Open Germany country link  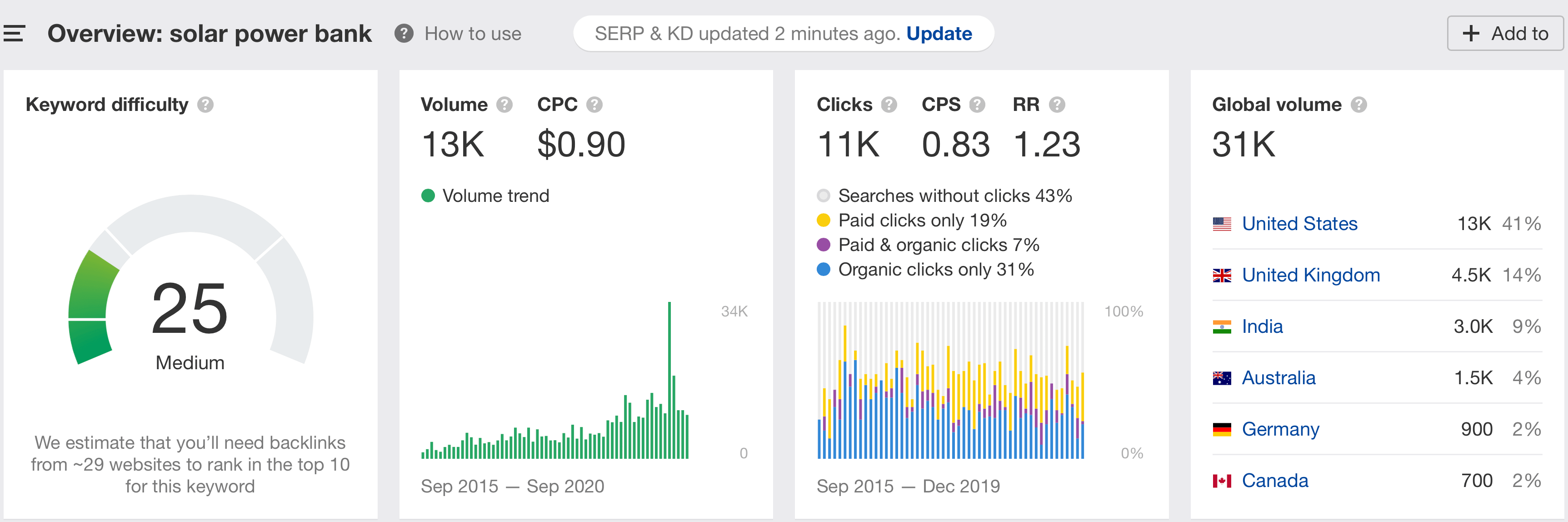coord(1280,429)
